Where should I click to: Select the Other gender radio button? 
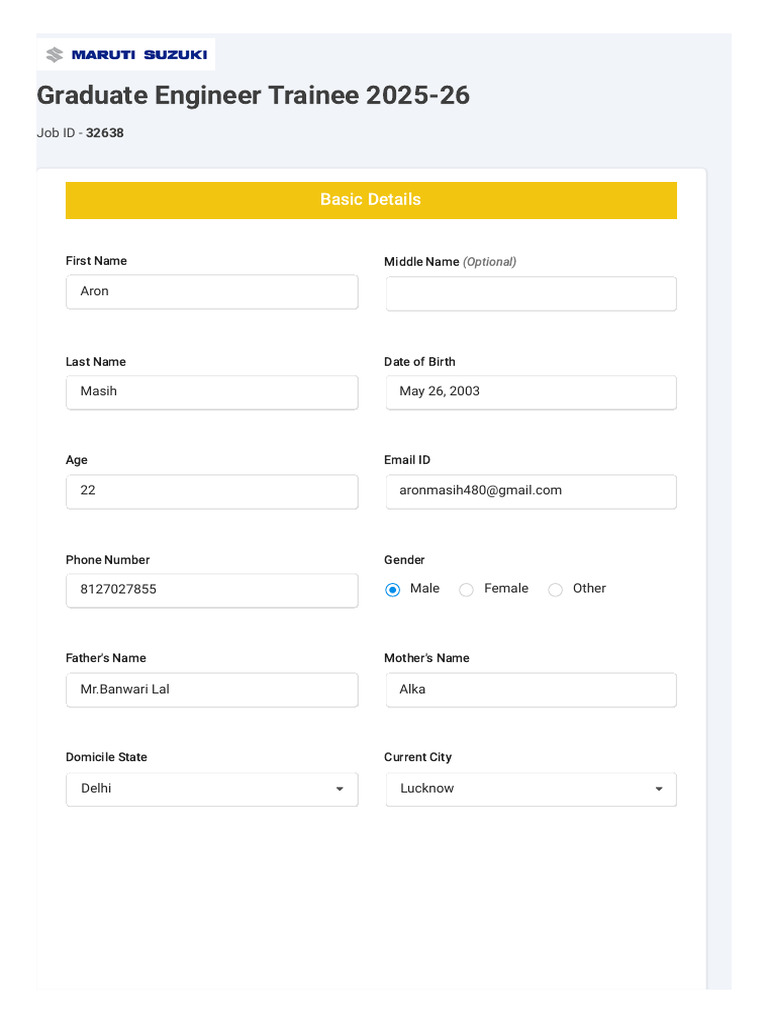(x=555, y=590)
